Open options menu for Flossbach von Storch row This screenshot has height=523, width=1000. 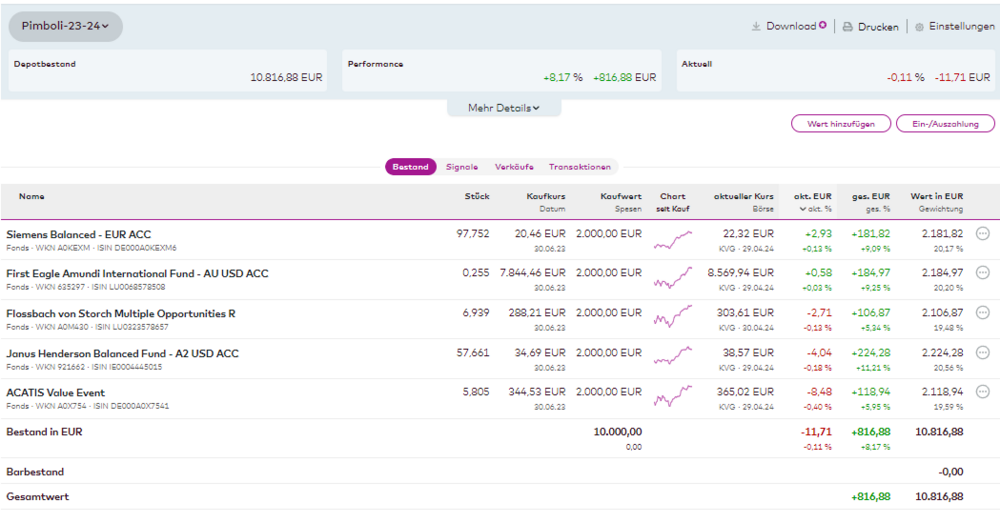click(982, 313)
